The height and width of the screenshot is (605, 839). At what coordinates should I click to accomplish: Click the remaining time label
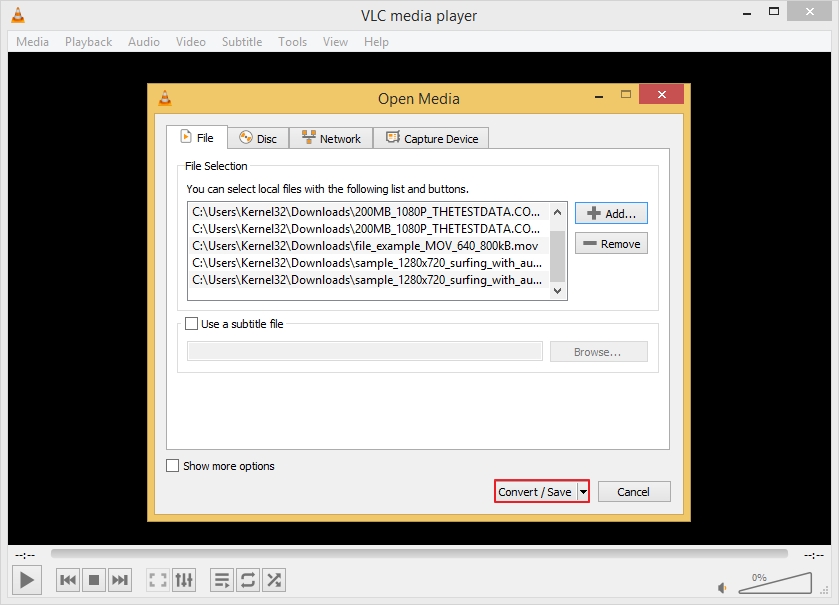813,555
